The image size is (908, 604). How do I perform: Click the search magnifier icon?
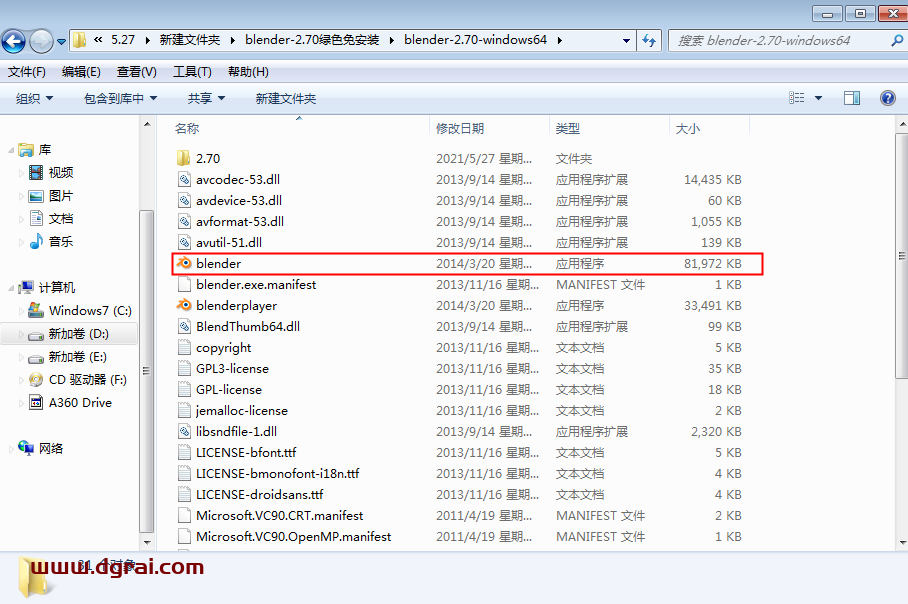(897, 41)
